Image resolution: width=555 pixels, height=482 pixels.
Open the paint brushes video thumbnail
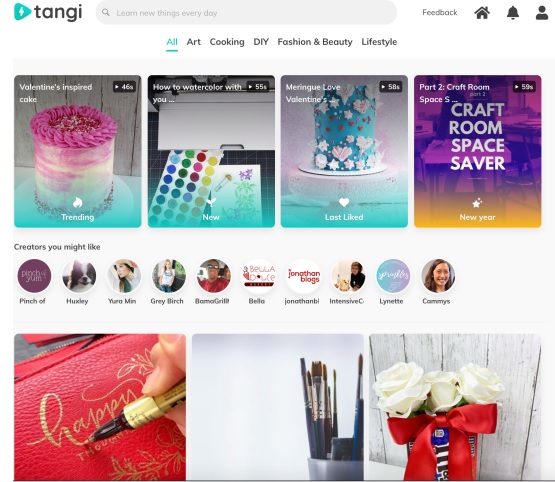coord(278,407)
